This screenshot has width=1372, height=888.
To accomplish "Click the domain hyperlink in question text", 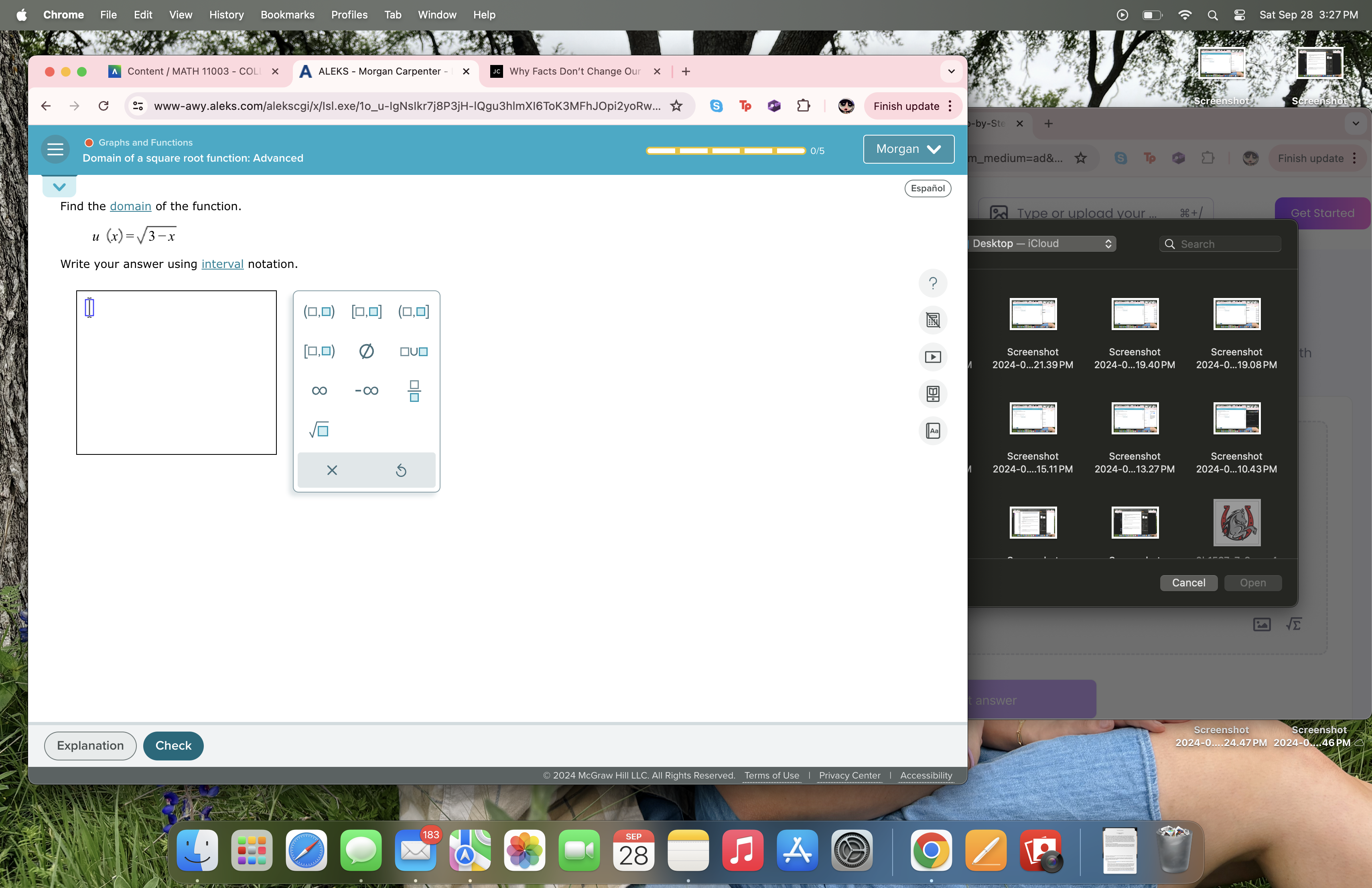I will [130, 206].
